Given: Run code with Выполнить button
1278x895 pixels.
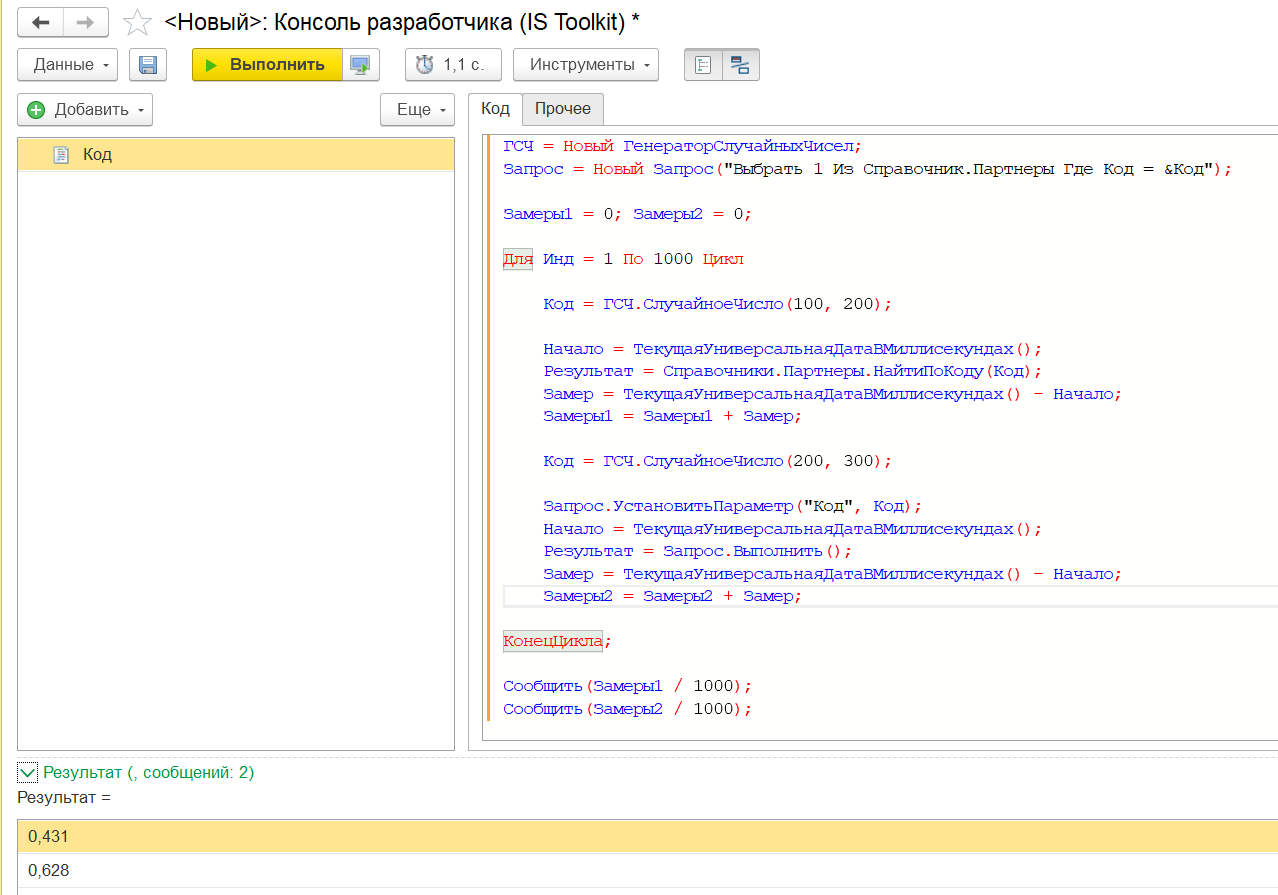Looking at the screenshot, I should [267, 65].
